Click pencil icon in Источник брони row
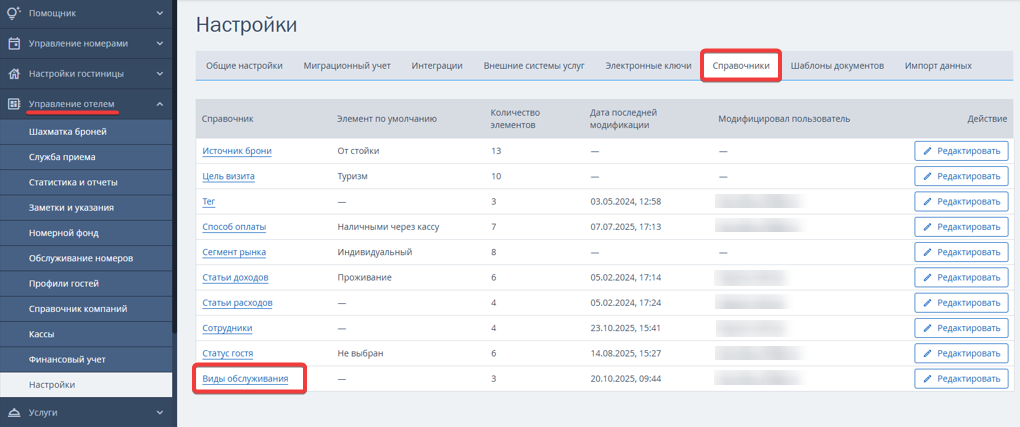 pos(928,151)
